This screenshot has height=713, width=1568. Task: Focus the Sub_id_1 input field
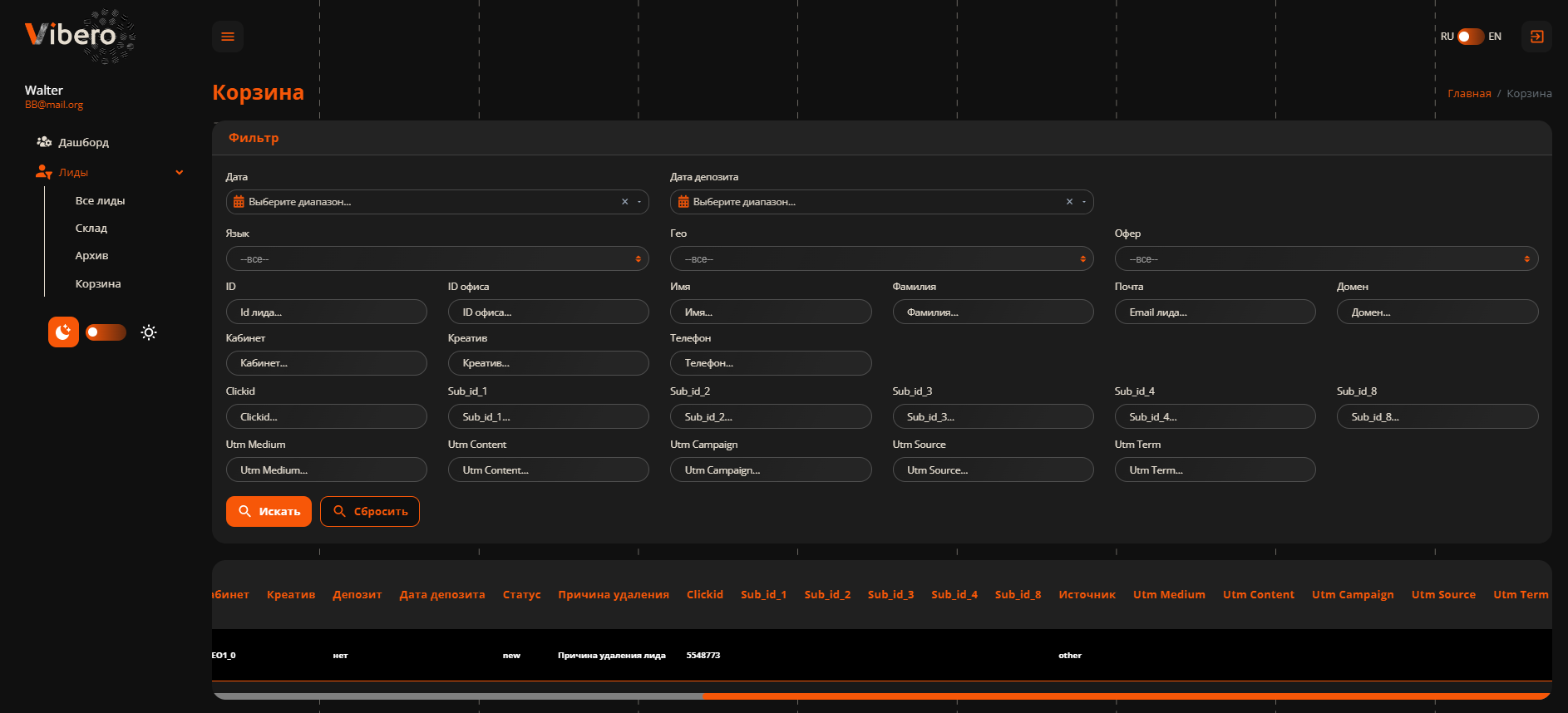point(549,416)
